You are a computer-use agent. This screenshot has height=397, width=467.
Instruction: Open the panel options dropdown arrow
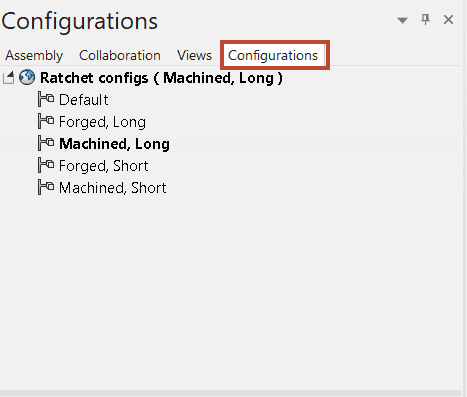coord(402,21)
